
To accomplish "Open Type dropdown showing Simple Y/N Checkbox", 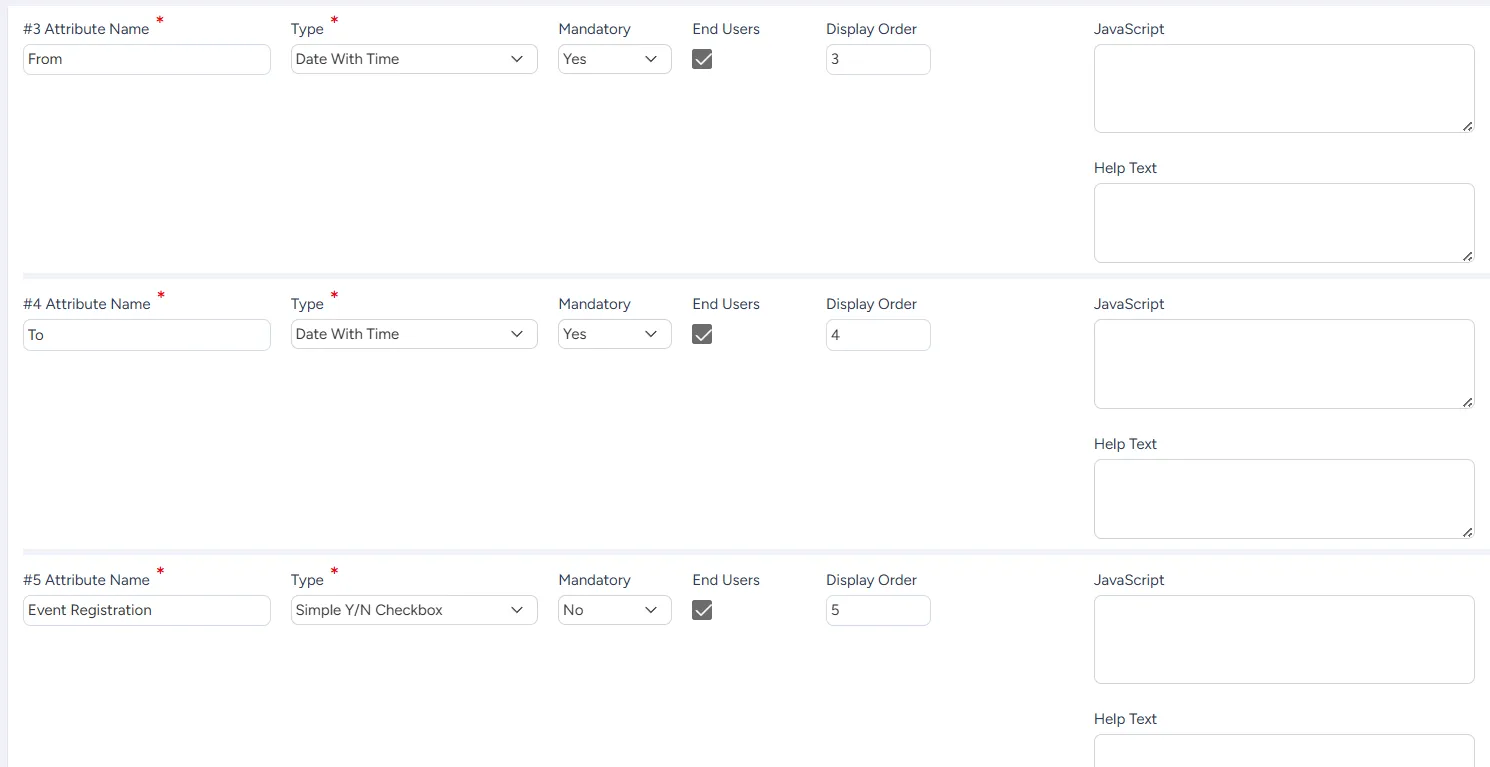I will coord(414,610).
